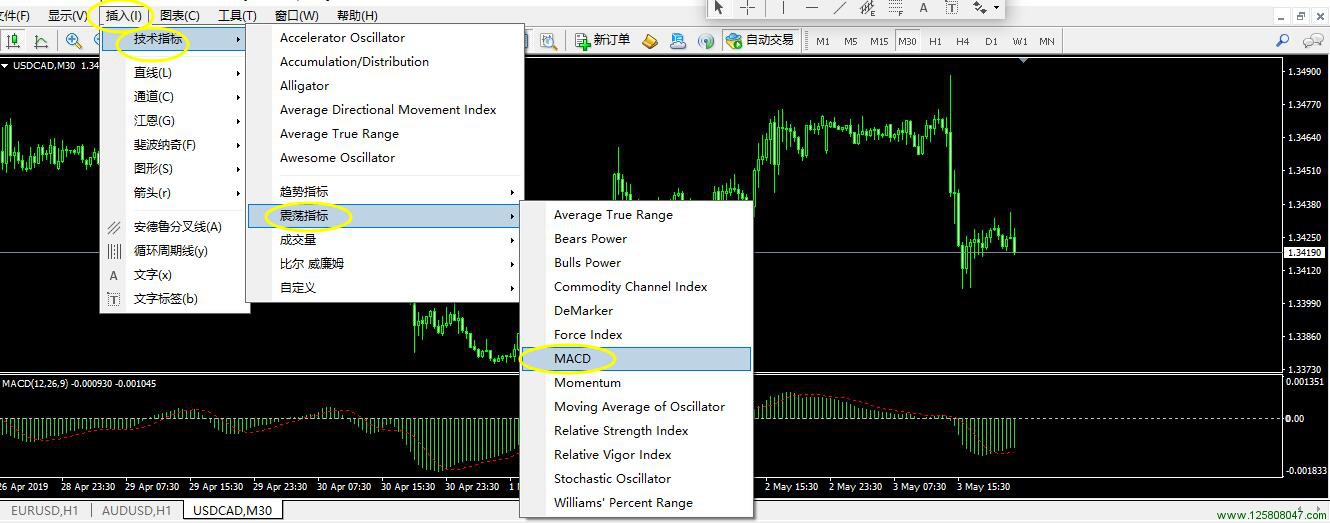Expand the 斐波纳奇(F) submenu
This screenshot has height=523, width=1330.
click(174, 145)
